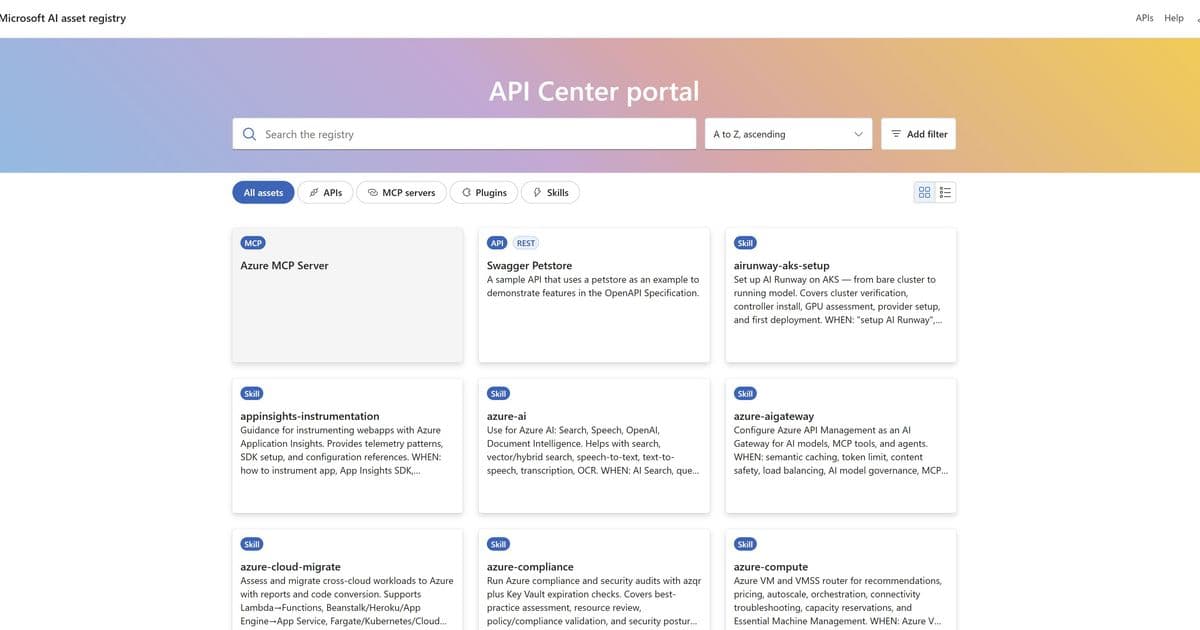Focus the Search the registry field
Image resolution: width=1200 pixels, height=630 pixels.
coord(464,134)
